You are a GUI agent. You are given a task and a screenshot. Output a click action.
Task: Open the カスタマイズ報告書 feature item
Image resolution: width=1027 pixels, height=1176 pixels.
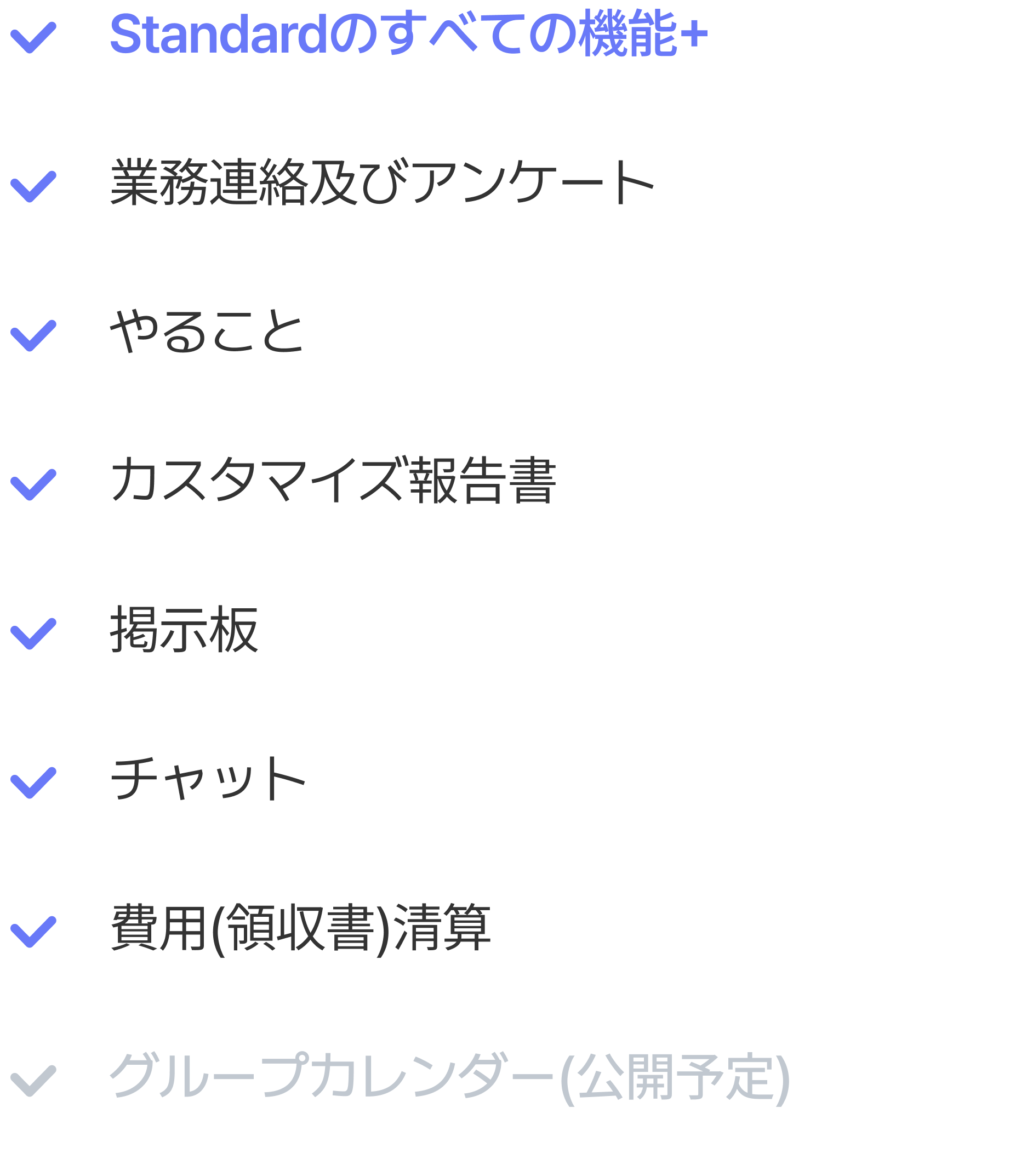(x=333, y=480)
